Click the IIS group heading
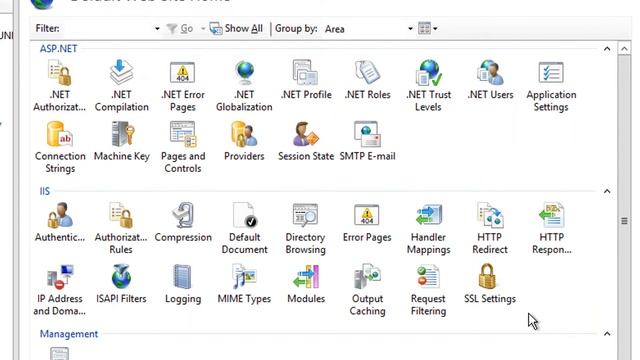This screenshot has width=640, height=360. pos(44,191)
